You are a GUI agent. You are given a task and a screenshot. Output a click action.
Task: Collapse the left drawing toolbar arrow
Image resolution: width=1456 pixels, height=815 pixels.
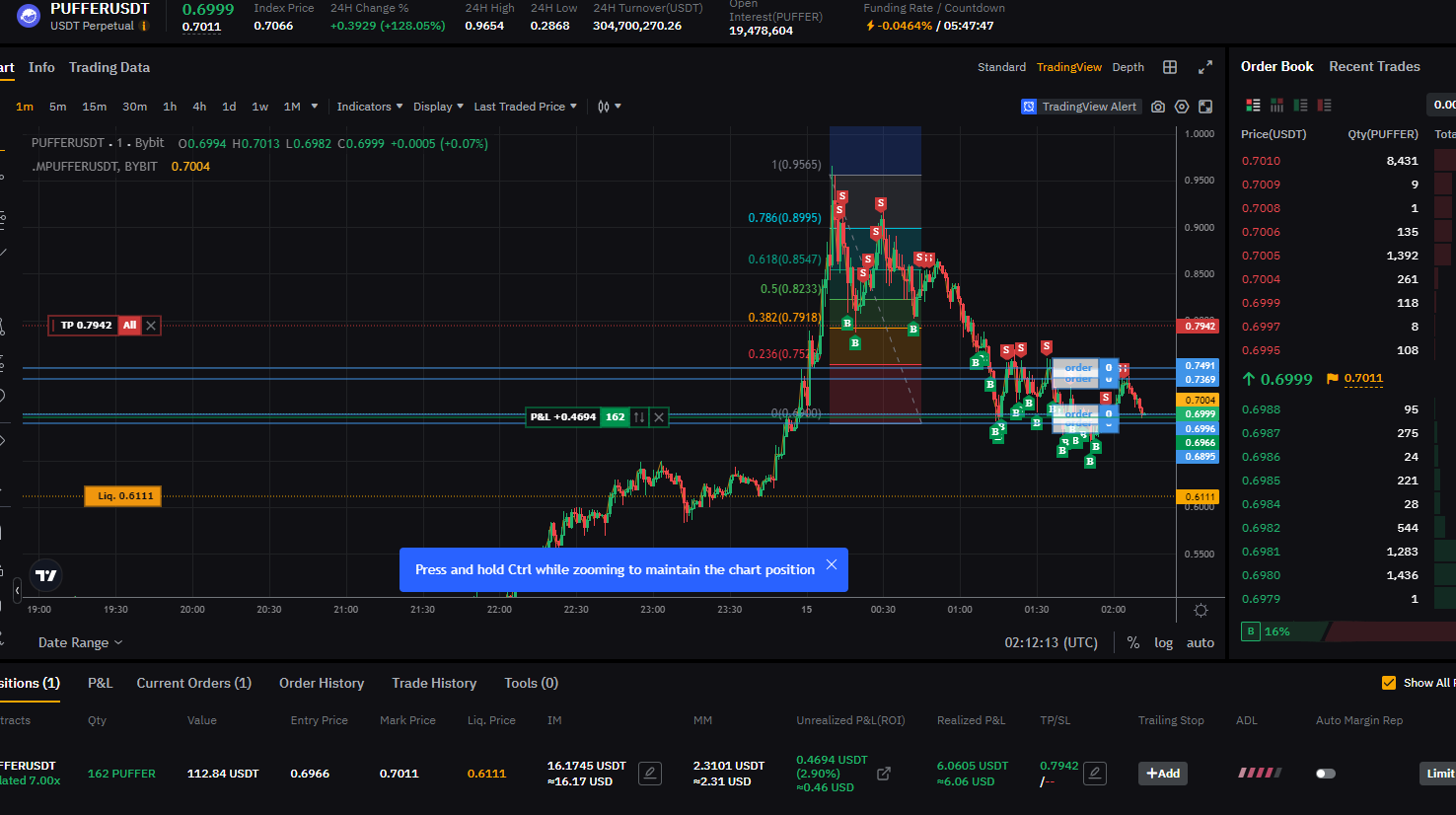[x=17, y=590]
